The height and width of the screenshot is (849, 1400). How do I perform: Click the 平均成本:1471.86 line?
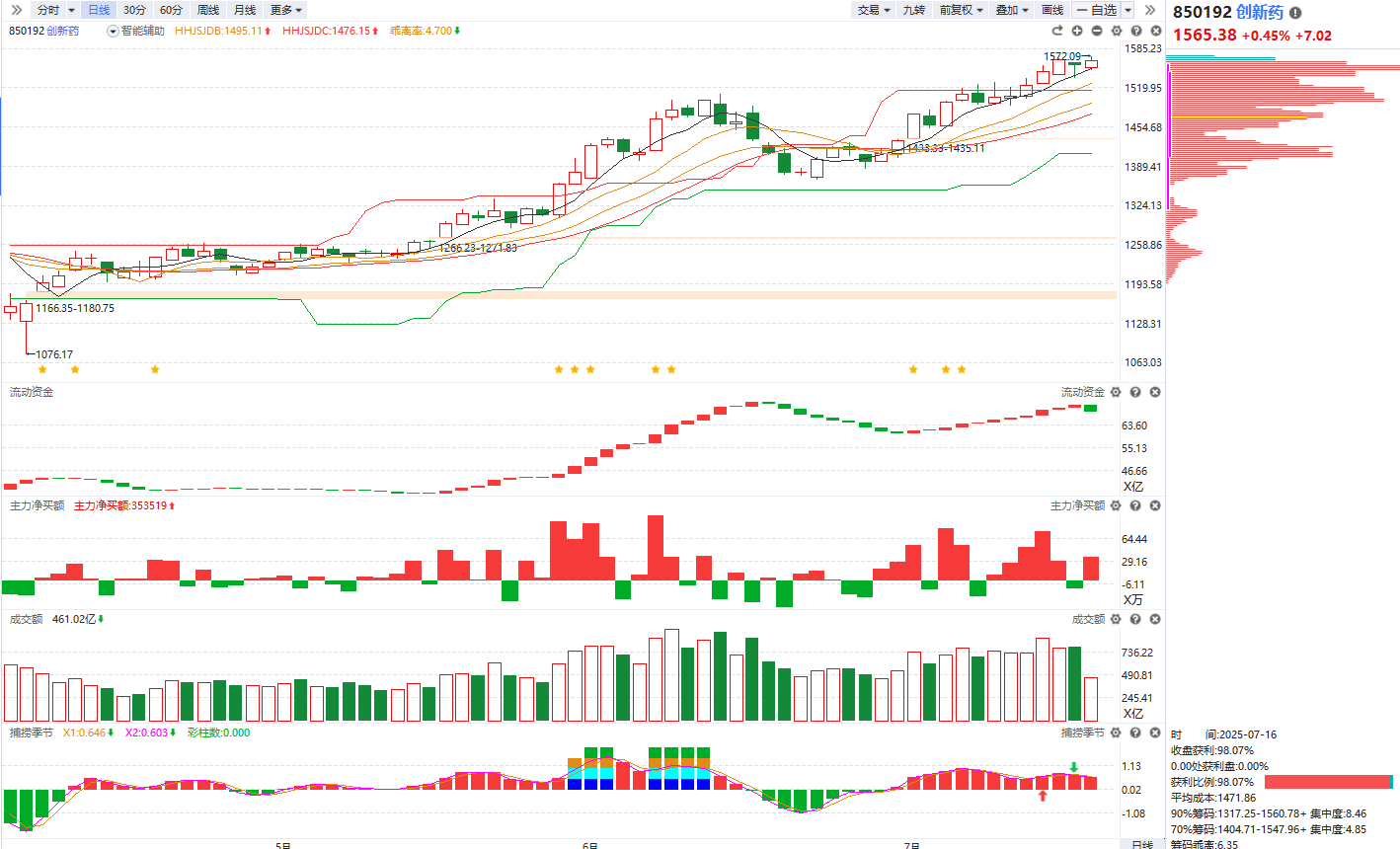1213,798
